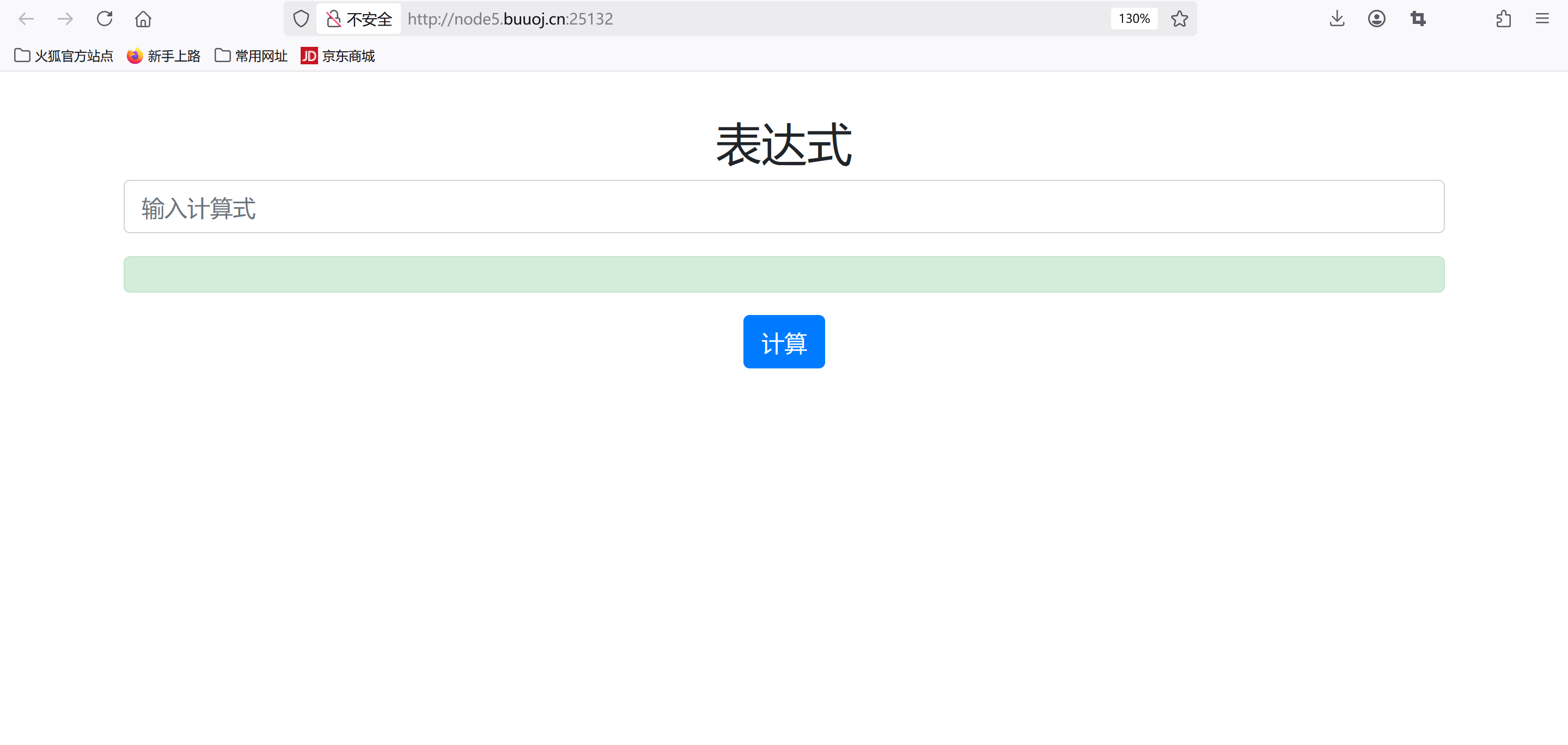Click the 输入计算式 expression input field
This screenshot has width=1568, height=745.
point(783,207)
